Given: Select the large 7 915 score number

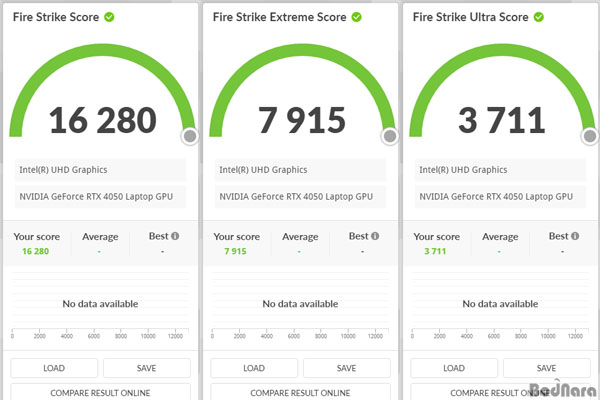Looking at the screenshot, I should click(x=302, y=120).
